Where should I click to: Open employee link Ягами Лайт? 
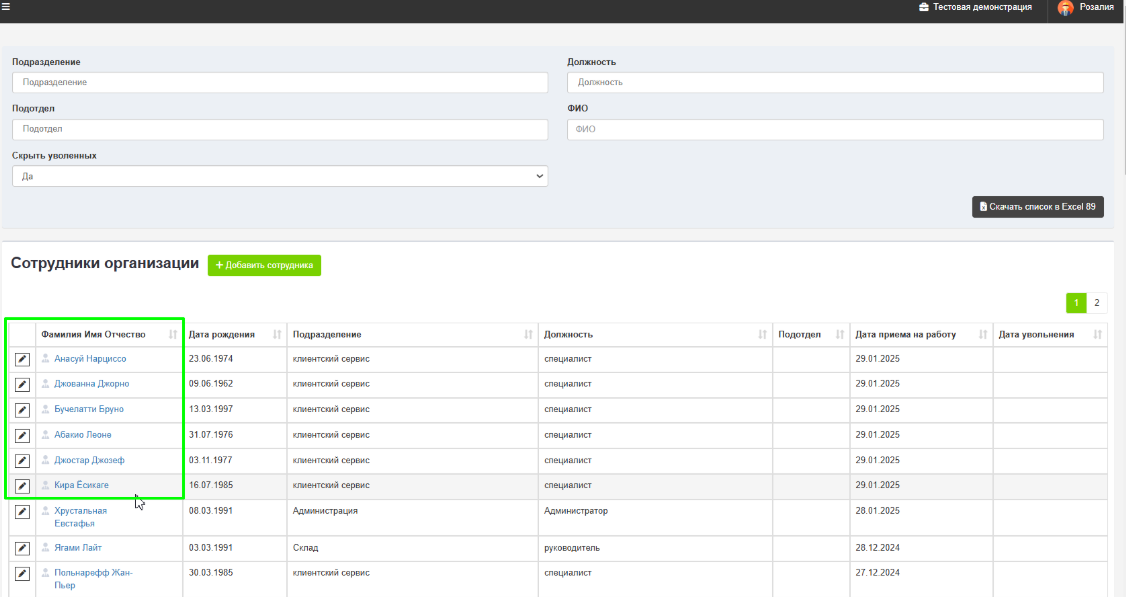point(78,547)
